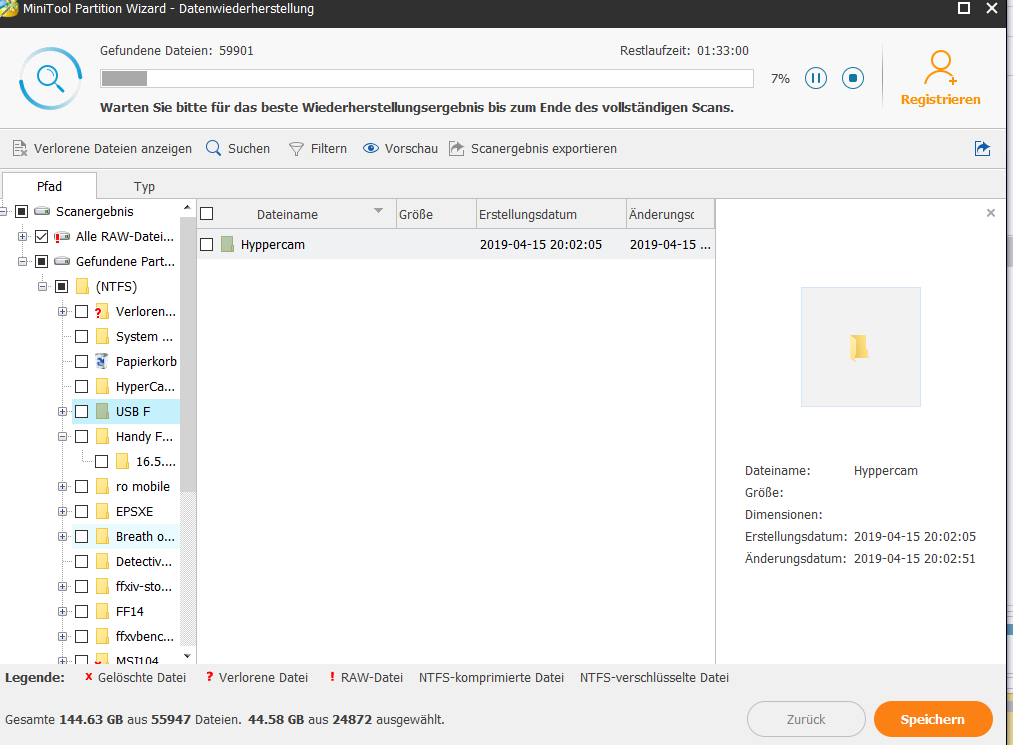Click the folder preview thumbnail
Viewport: 1013px width, 745px height.
click(x=861, y=347)
